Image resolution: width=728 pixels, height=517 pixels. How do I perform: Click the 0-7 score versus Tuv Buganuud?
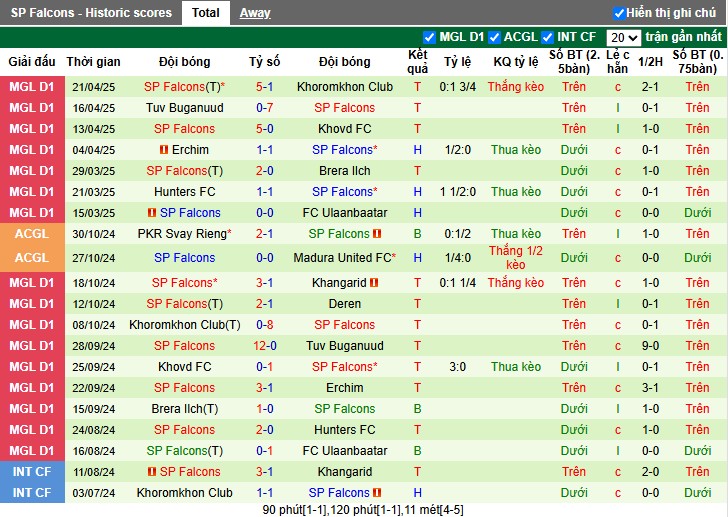[x=265, y=108]
